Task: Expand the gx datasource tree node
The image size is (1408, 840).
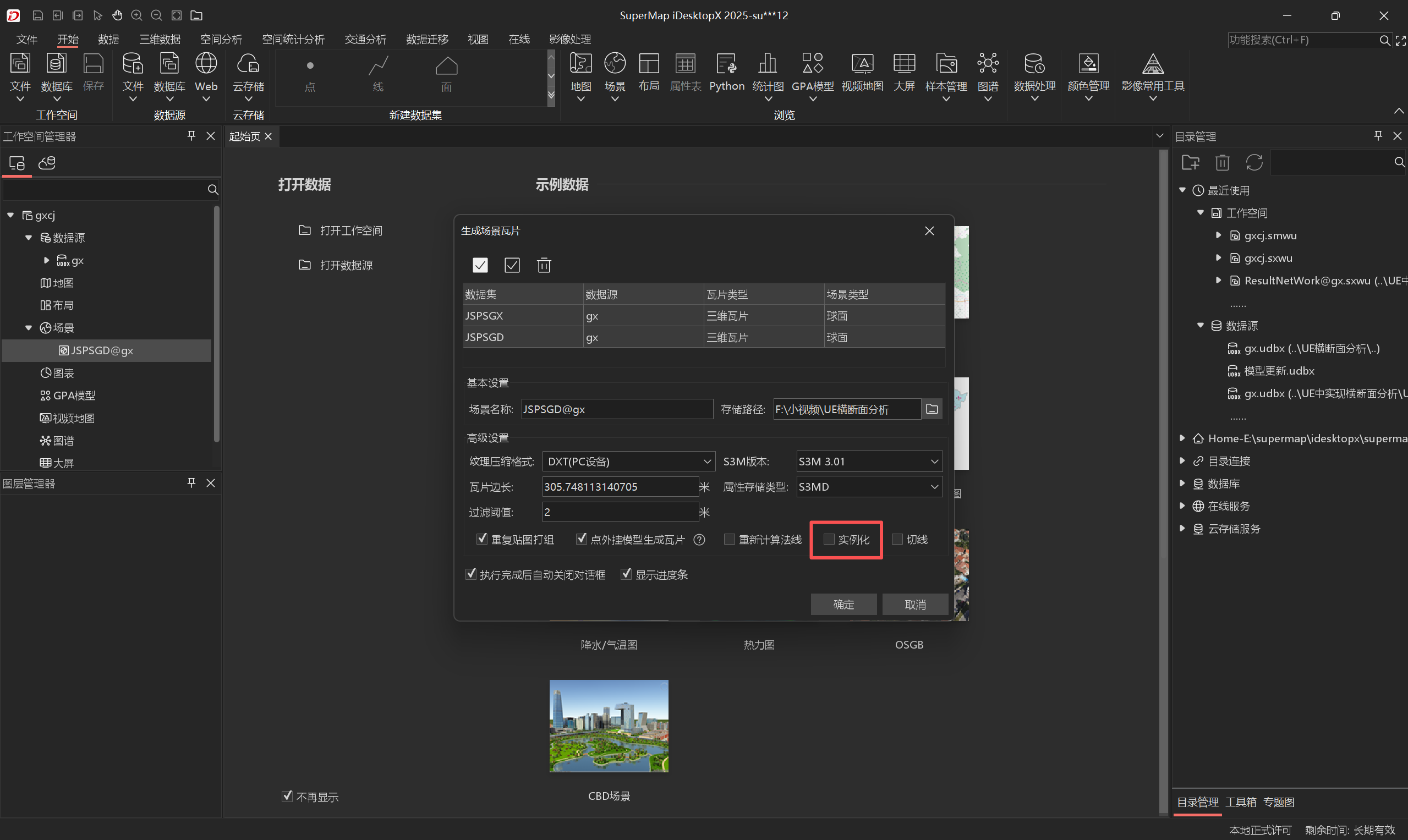Action: [46, 260]
